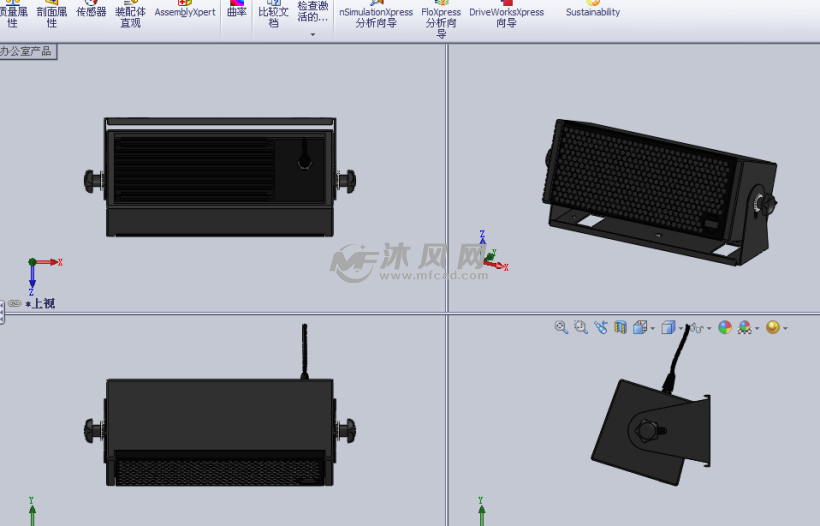Click the Edit Appearance color ball icon

[x=725, y=327]
